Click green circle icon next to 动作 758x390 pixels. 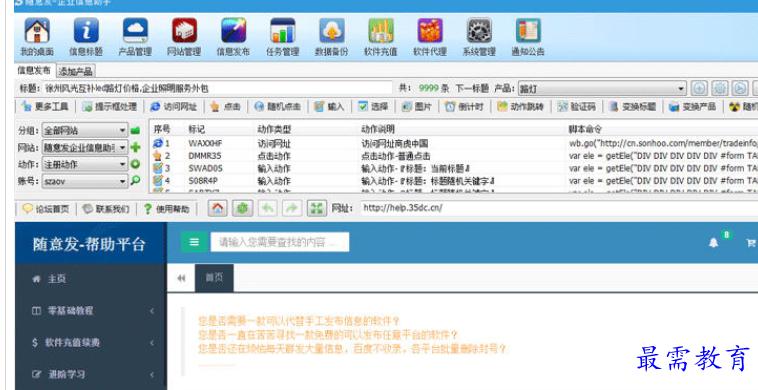click(x=135, y=164)
